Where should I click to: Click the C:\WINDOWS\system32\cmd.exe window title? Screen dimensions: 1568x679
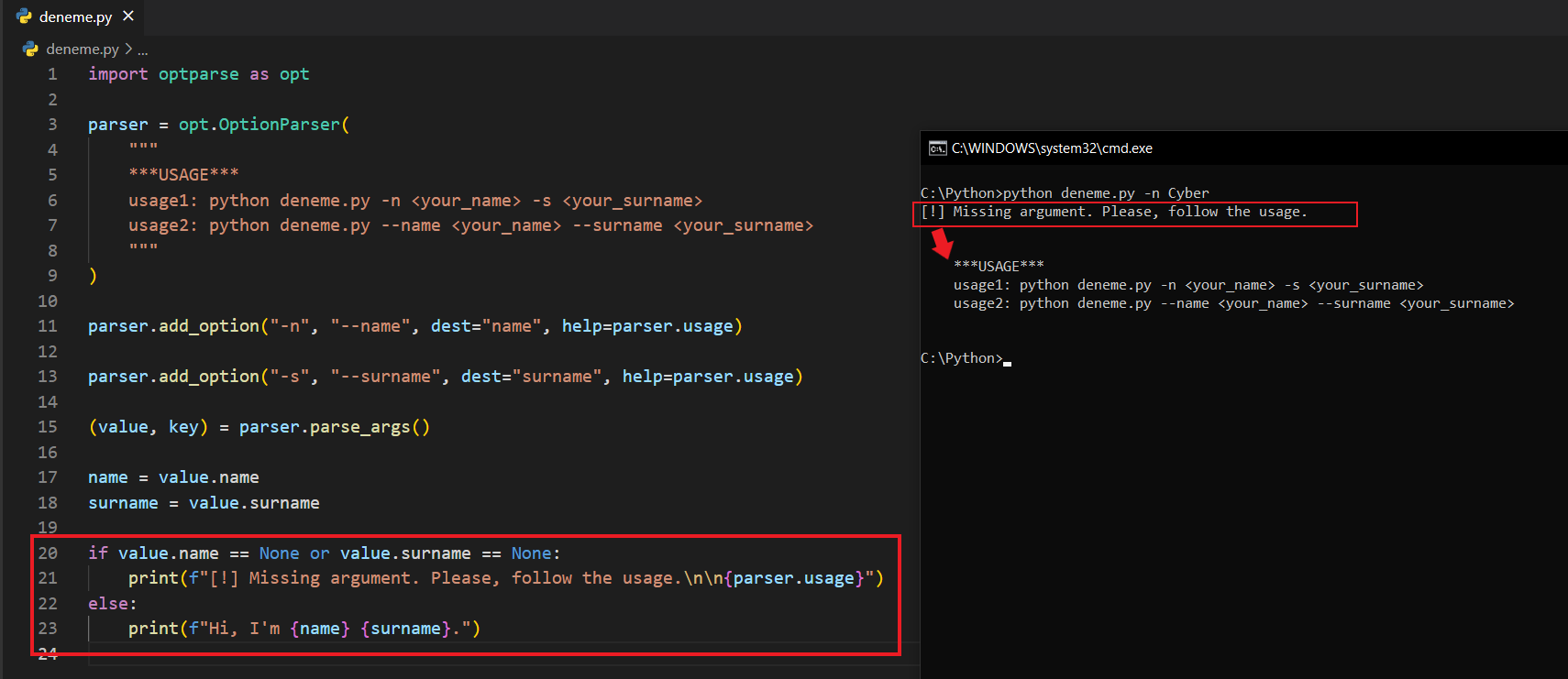coord(1052,148)
